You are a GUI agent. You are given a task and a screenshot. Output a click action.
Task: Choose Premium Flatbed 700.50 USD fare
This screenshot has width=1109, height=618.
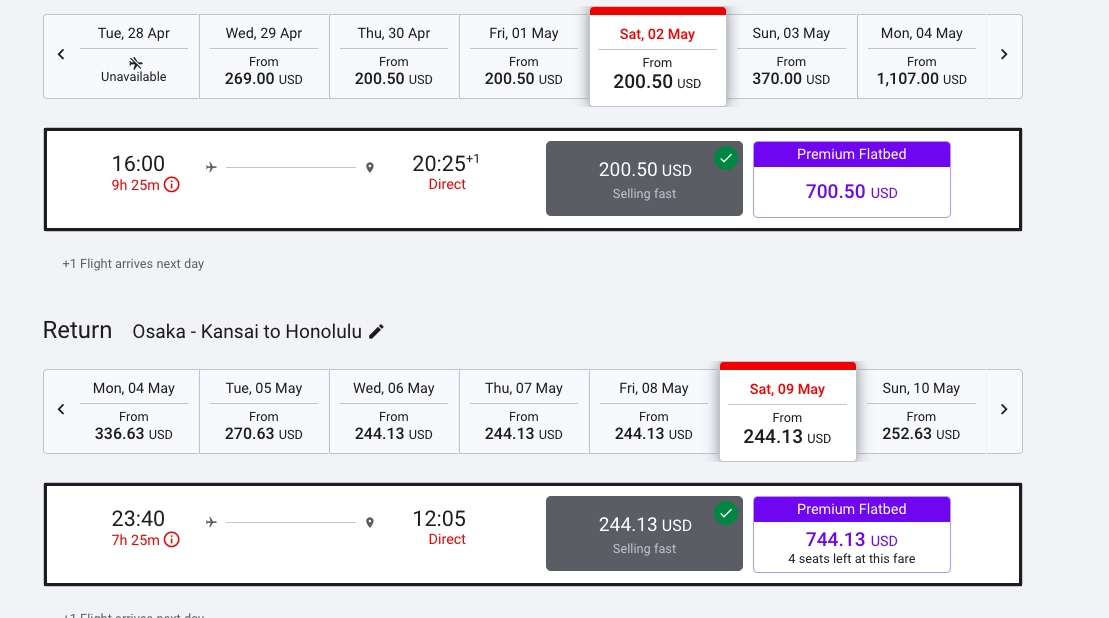click(852, 180)
